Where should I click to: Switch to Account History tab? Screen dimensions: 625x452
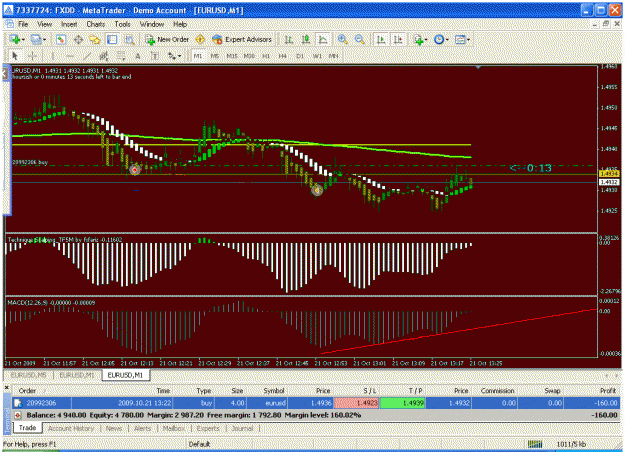click(x=71, y=428)
